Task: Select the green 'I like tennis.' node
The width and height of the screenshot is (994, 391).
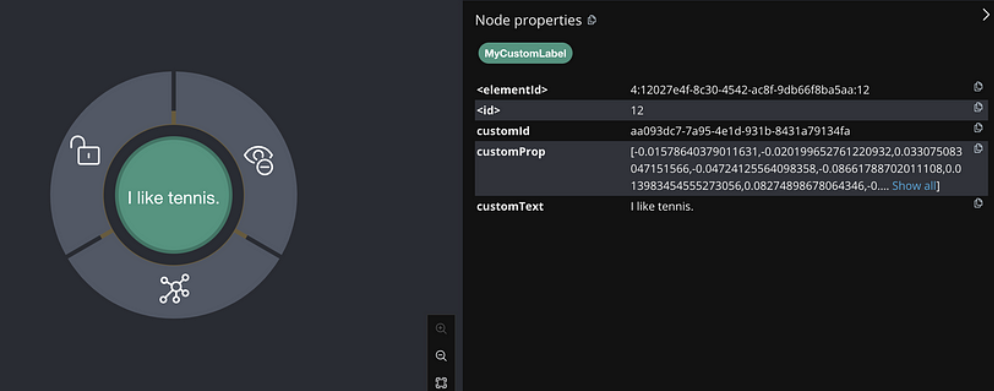Action: (174, 195)
